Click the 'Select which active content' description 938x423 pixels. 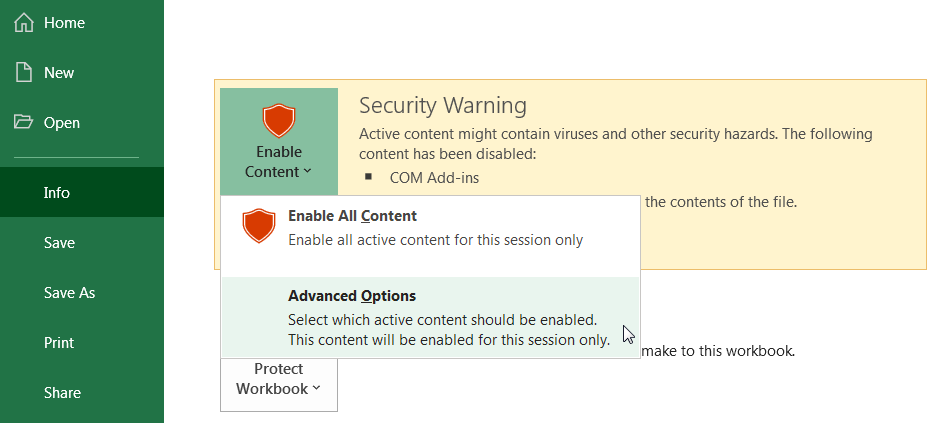[x=442, y=320]
